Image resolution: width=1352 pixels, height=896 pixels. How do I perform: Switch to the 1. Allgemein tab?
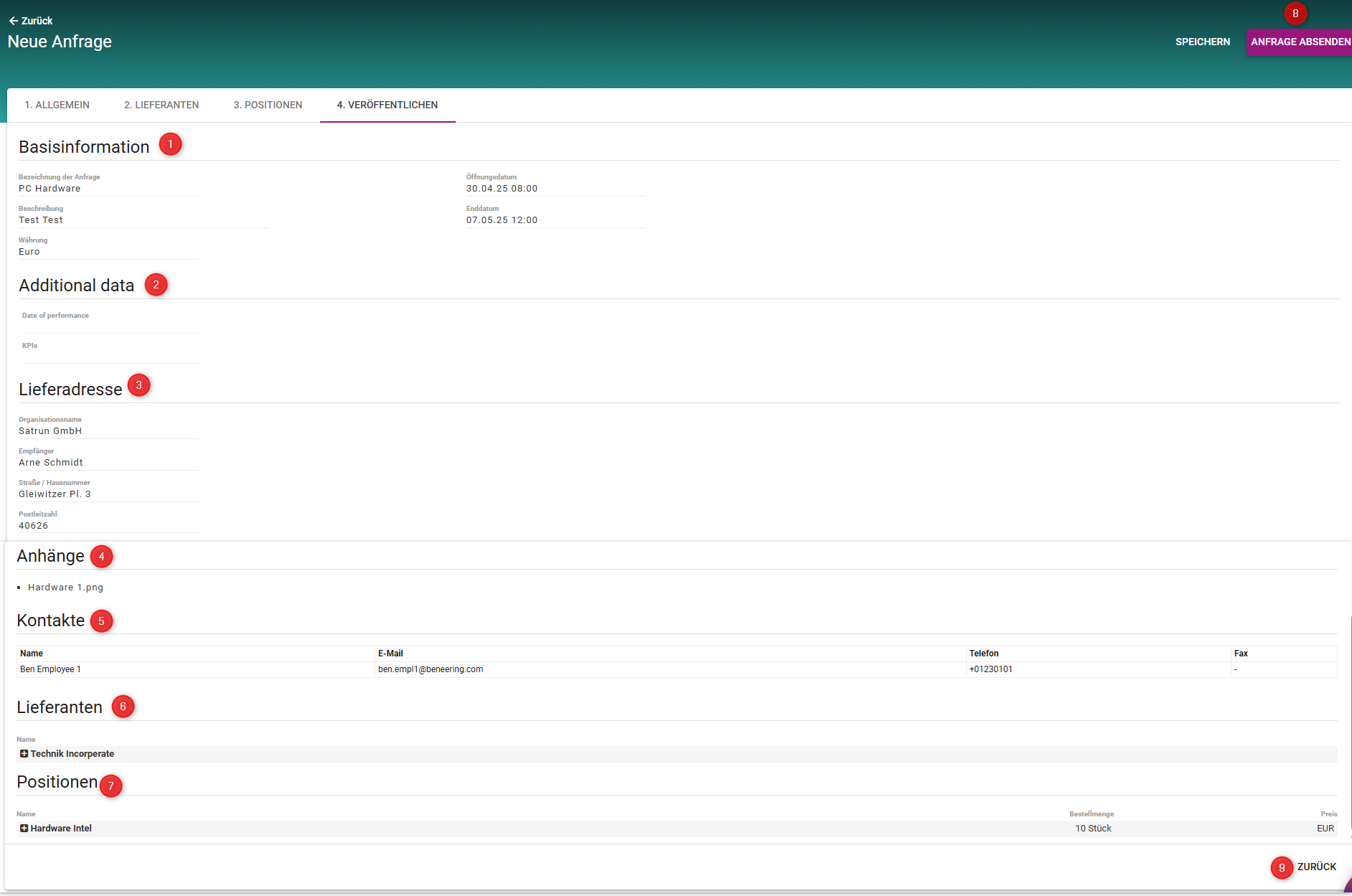pos(57,105)
